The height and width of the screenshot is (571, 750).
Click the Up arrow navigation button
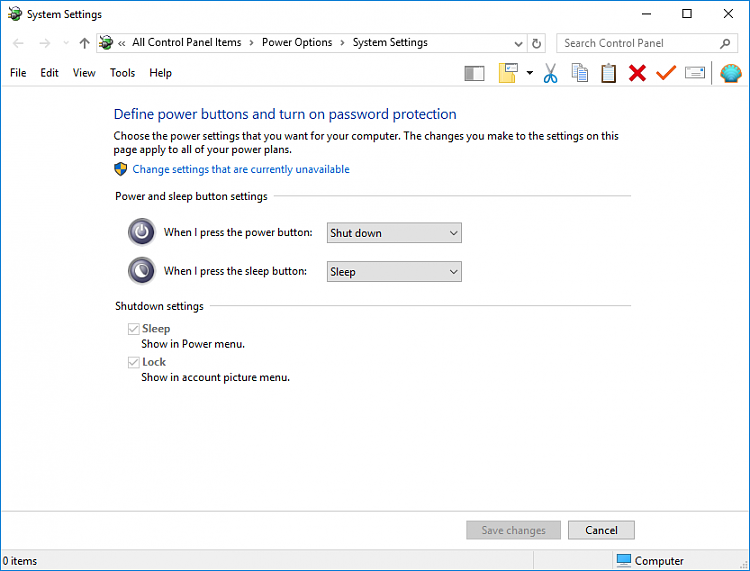84,43
